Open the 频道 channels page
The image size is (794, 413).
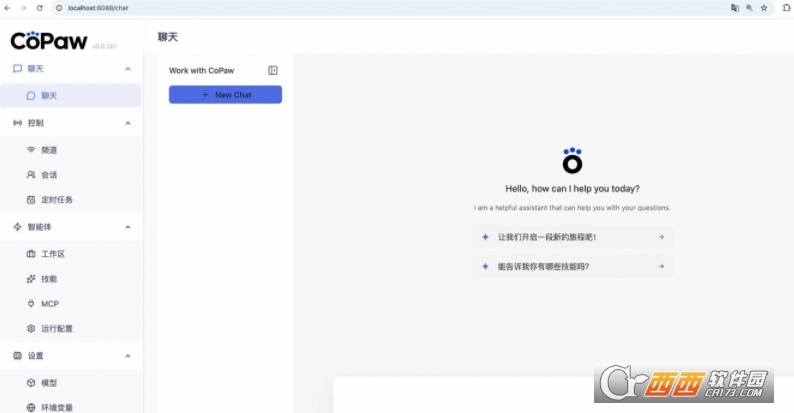[49, 150]
